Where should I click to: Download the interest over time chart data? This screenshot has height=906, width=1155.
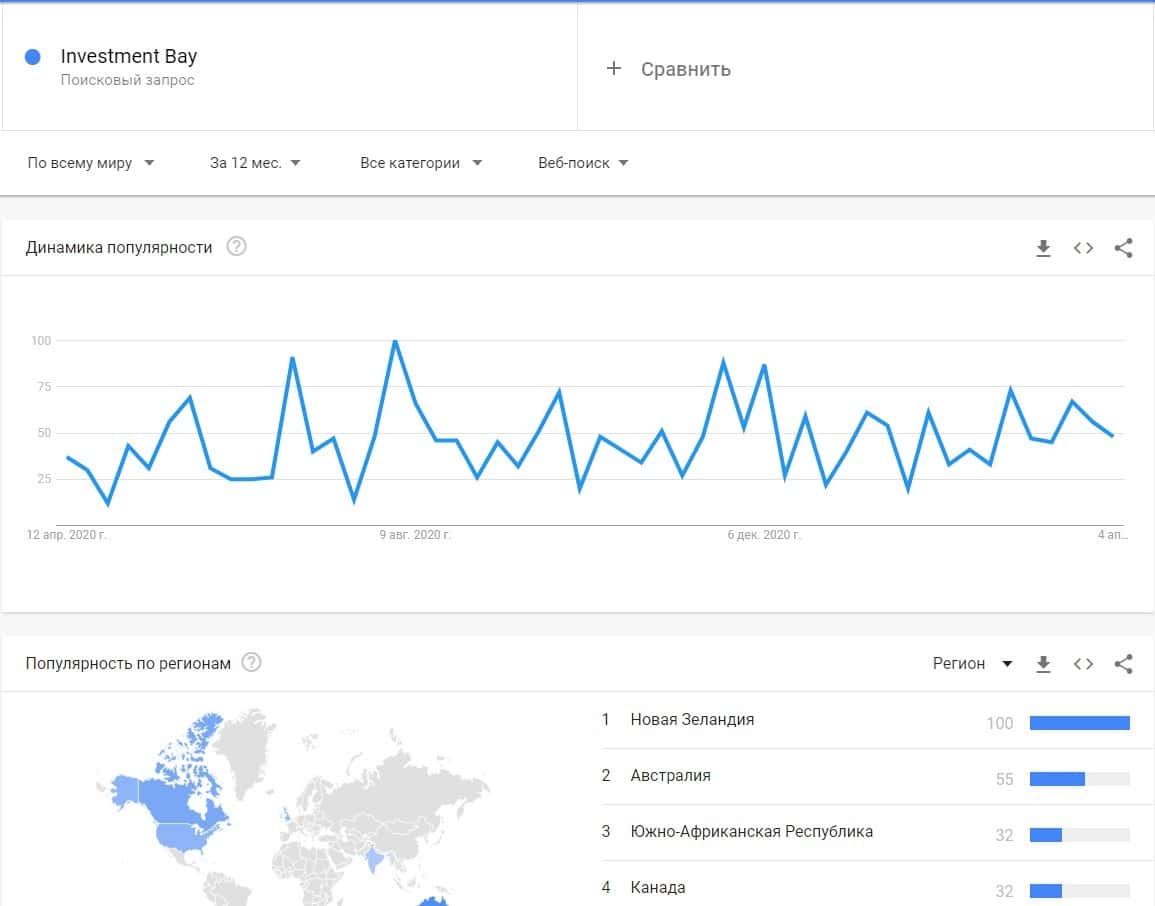pos(1043,248)
